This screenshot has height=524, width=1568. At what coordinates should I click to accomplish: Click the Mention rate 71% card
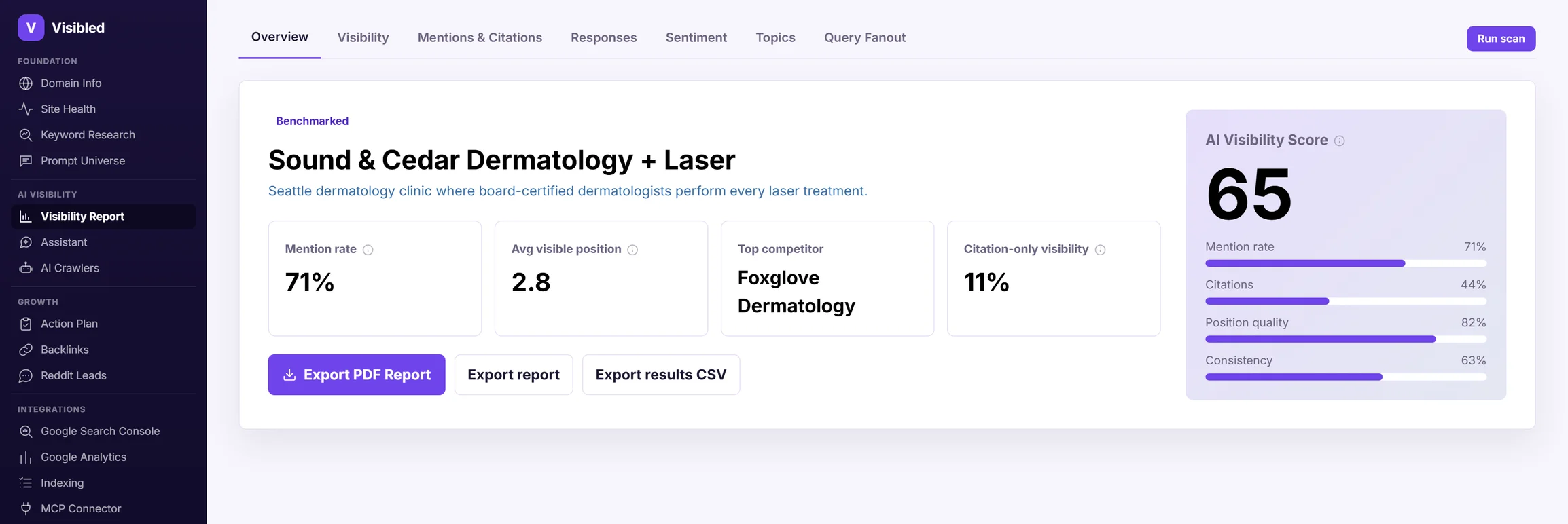pyautogui.click(x=375, y=278)
